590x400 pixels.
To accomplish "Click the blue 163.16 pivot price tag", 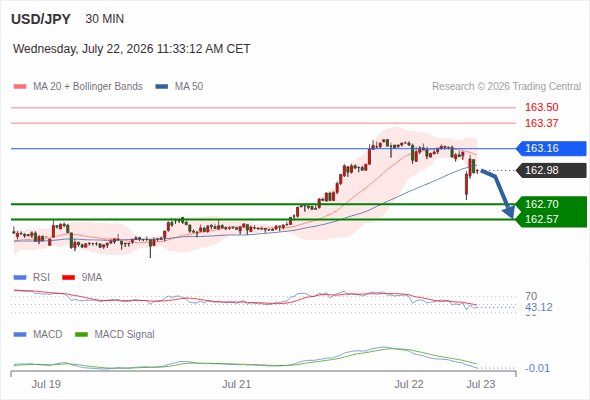I will [x=551, y=148].
